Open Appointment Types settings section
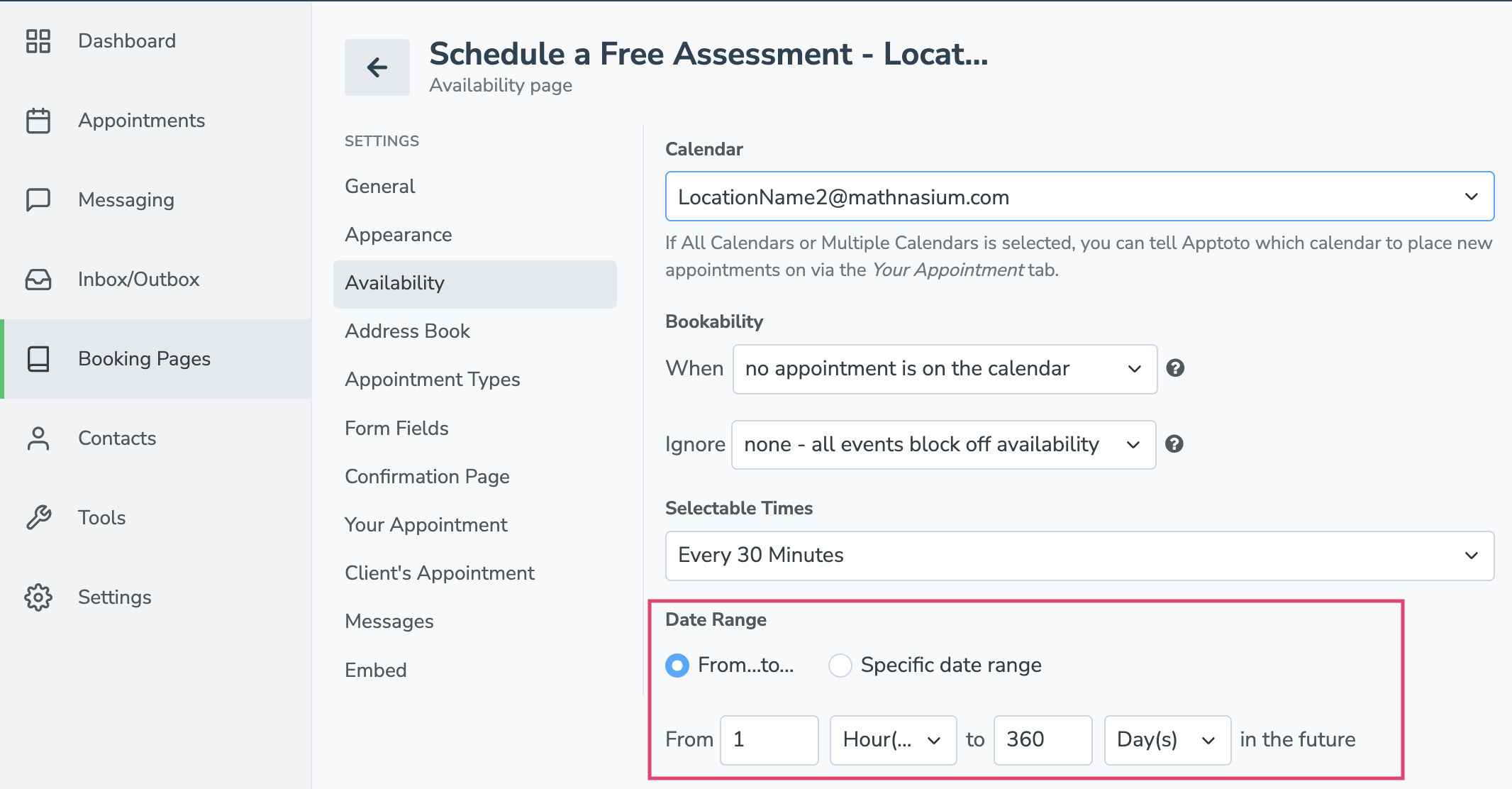 475,380
